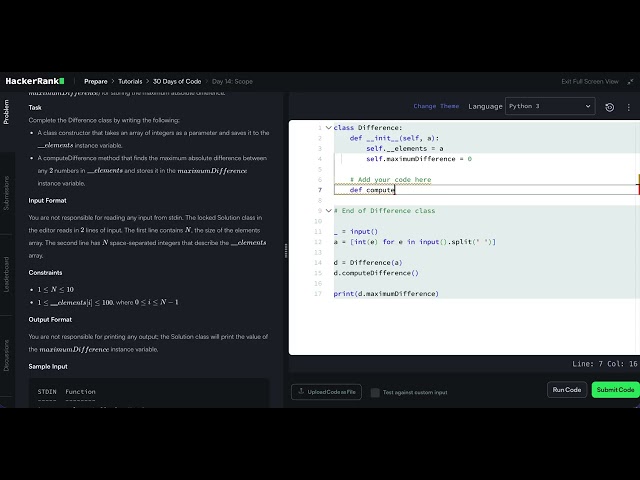Click line number 17 in gutter

click(318, 293)
